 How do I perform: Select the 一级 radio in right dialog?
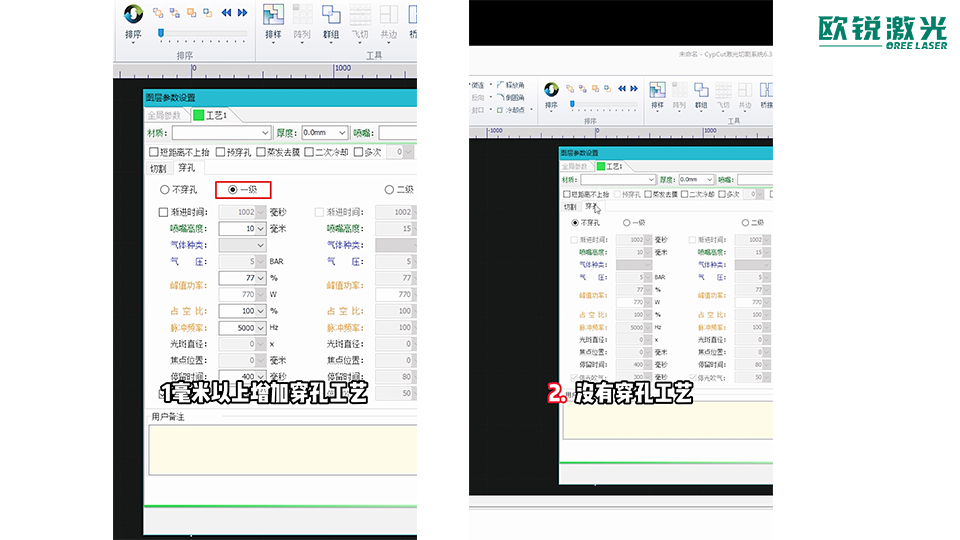tap(626, 223)
